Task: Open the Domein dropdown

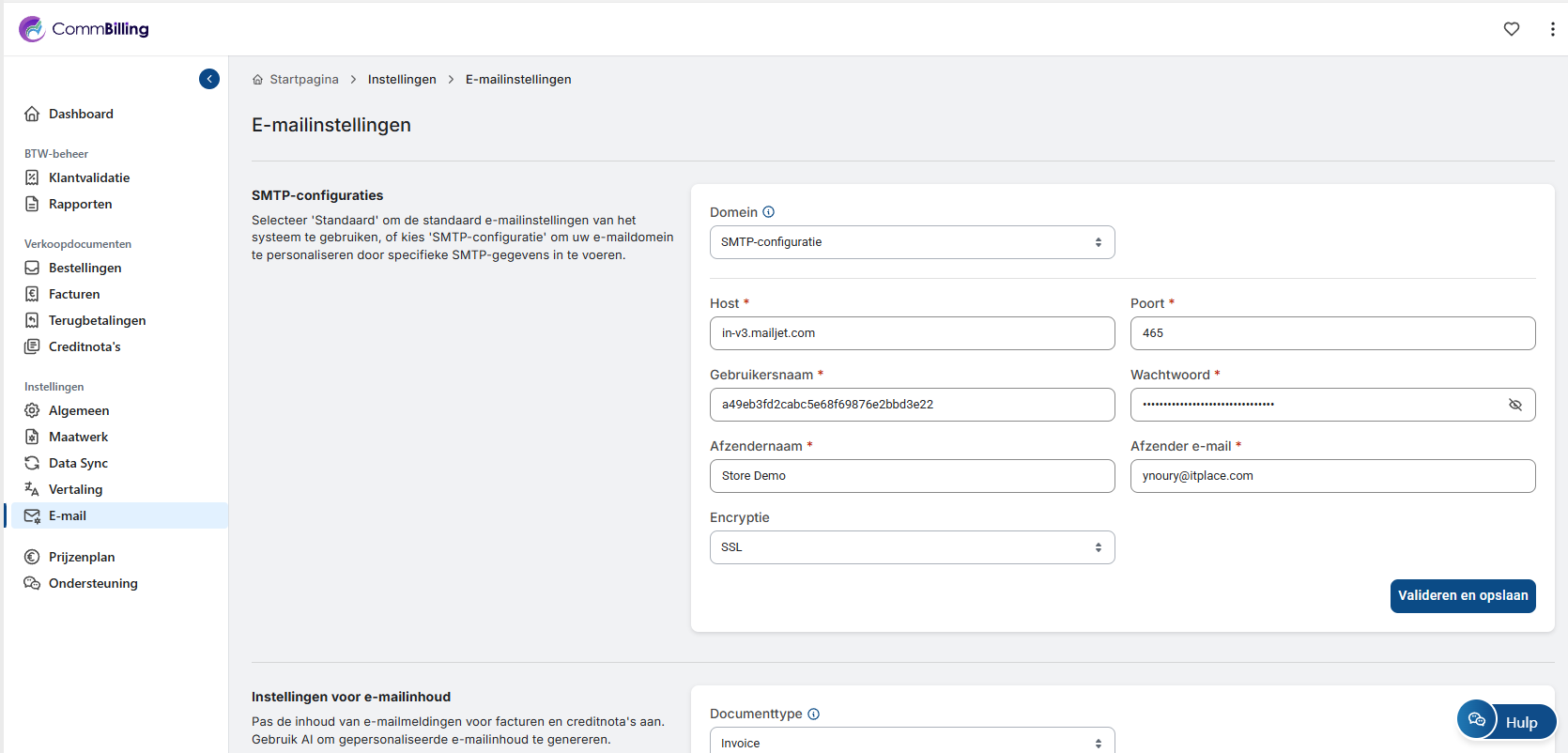Action: (x=912, y=242)
